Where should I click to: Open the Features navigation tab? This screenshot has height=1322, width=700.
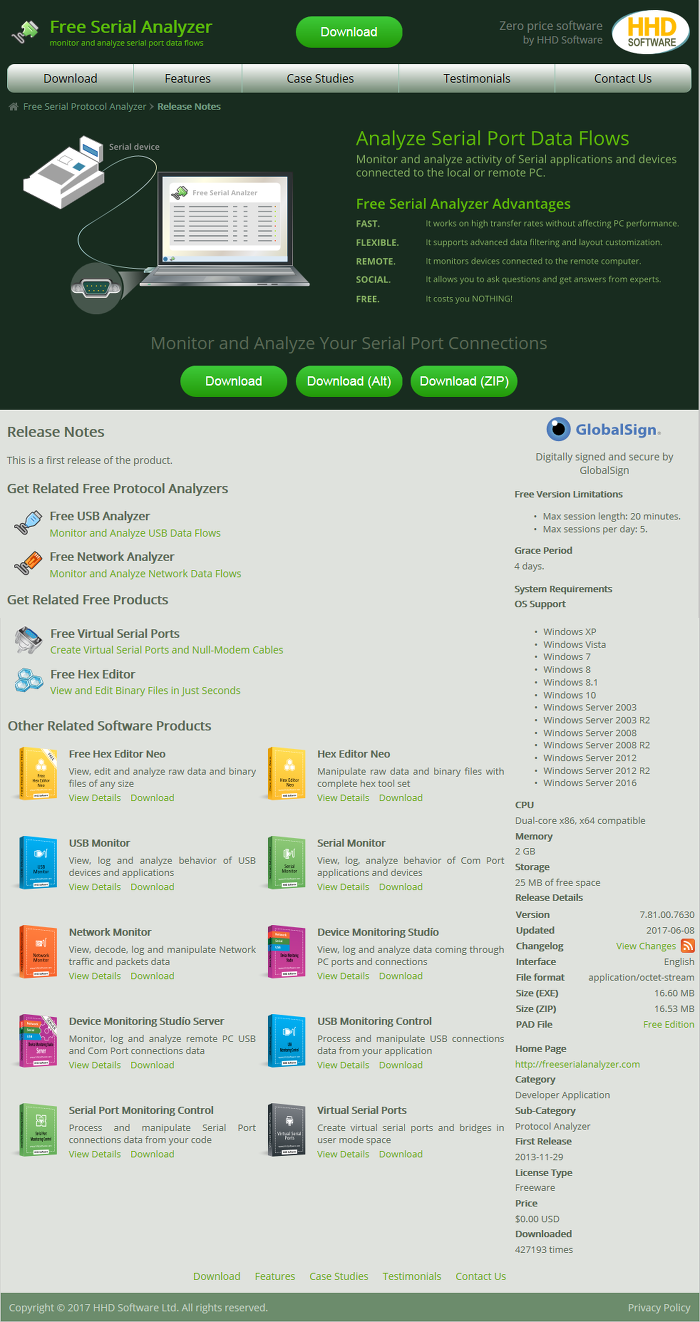pyautogui.click(x=188, y=78)
